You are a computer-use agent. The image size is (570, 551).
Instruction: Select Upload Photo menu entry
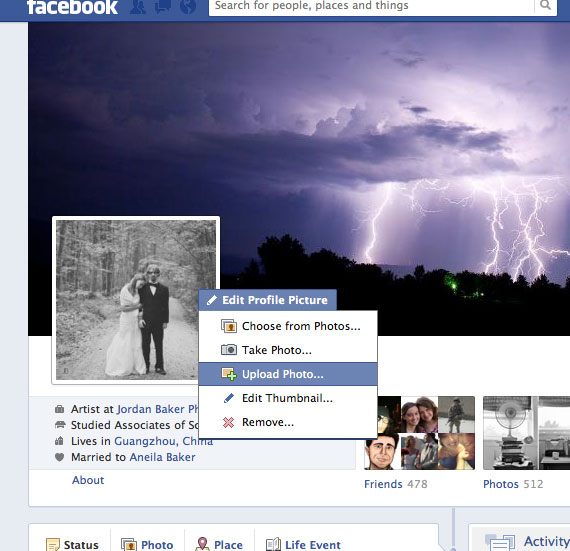tap(288, 374)
